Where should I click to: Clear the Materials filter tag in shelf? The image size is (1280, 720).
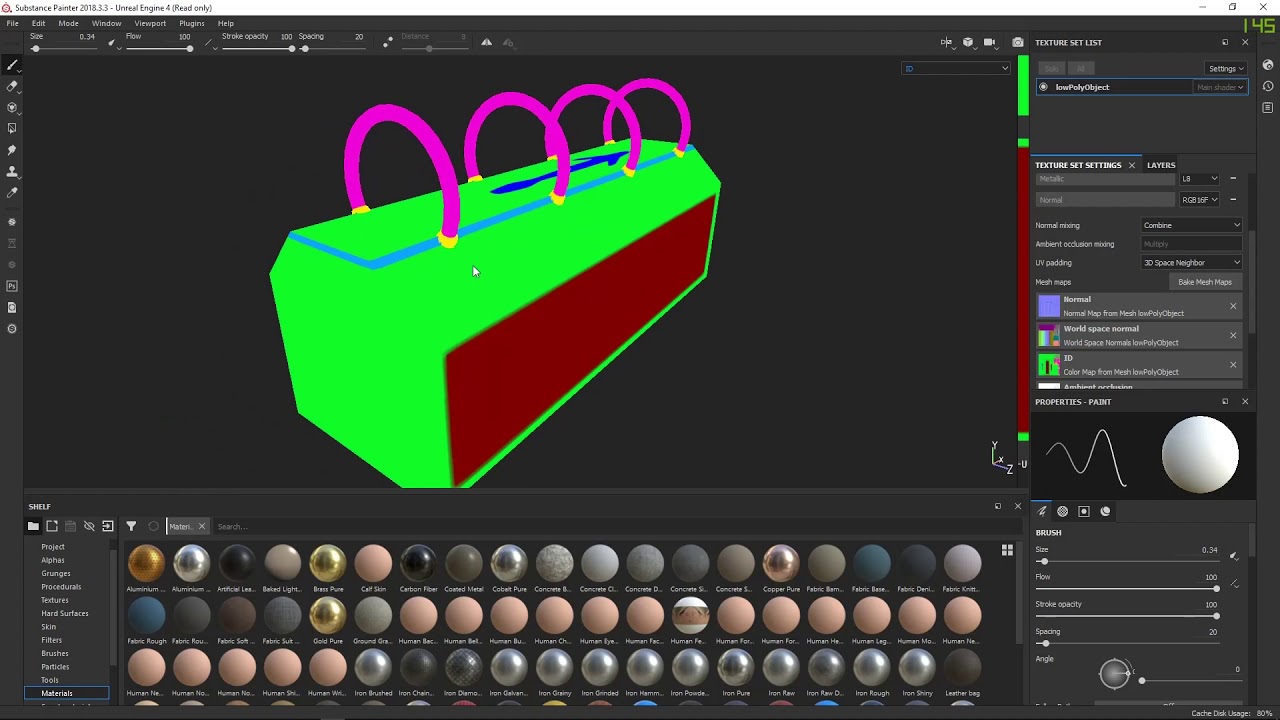(201, 526)
